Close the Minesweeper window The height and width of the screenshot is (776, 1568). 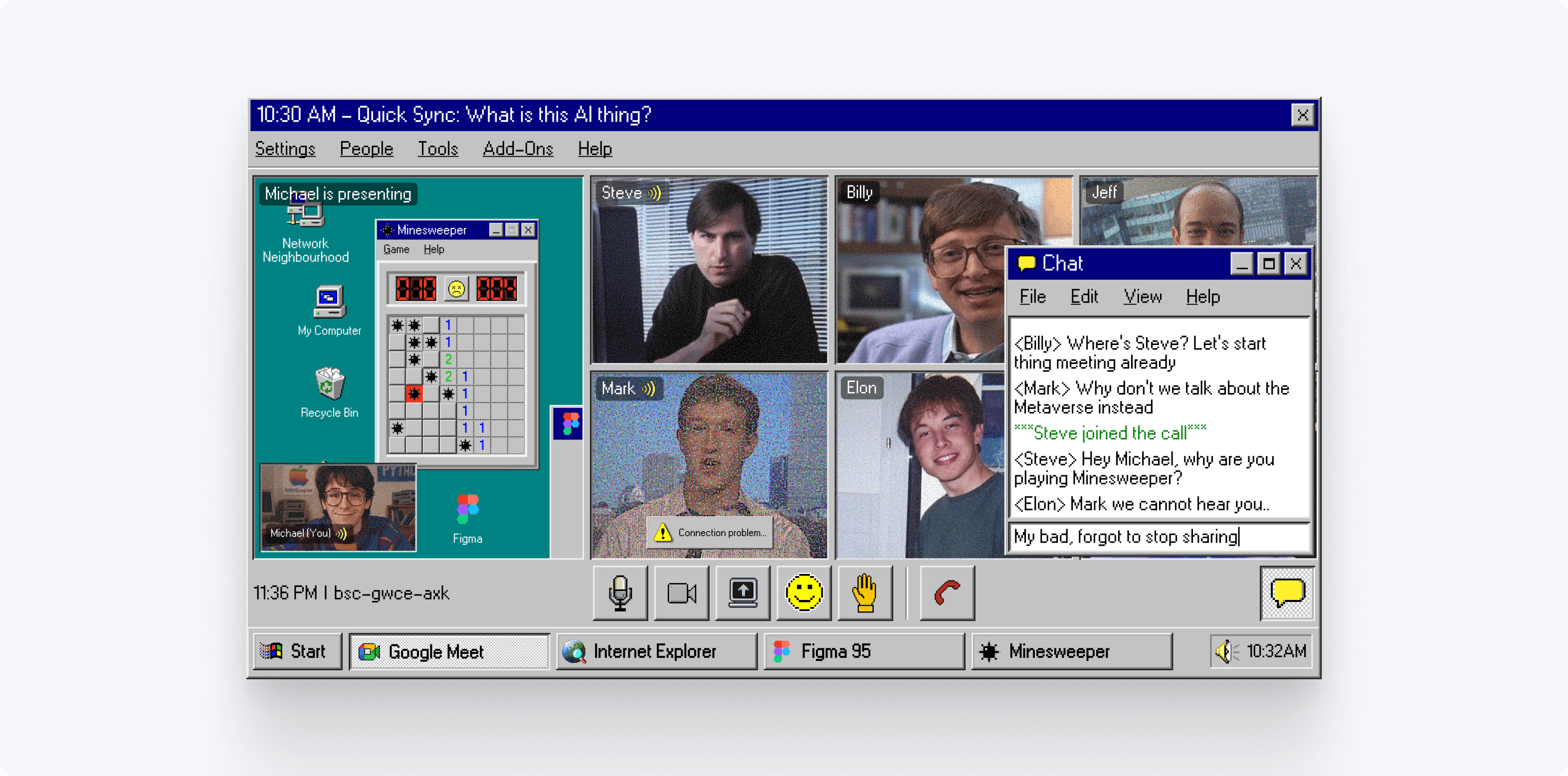tap(528, 230)
